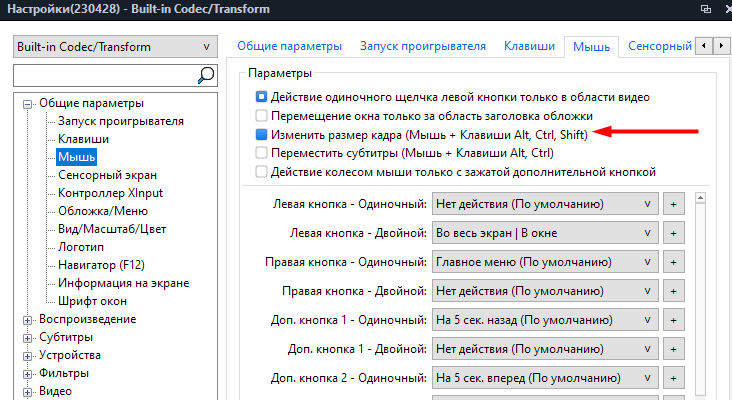The width and height of the screenshot is (732, 400).
Task: Click the search magnifier icon
Action: [x=206, y=75]
